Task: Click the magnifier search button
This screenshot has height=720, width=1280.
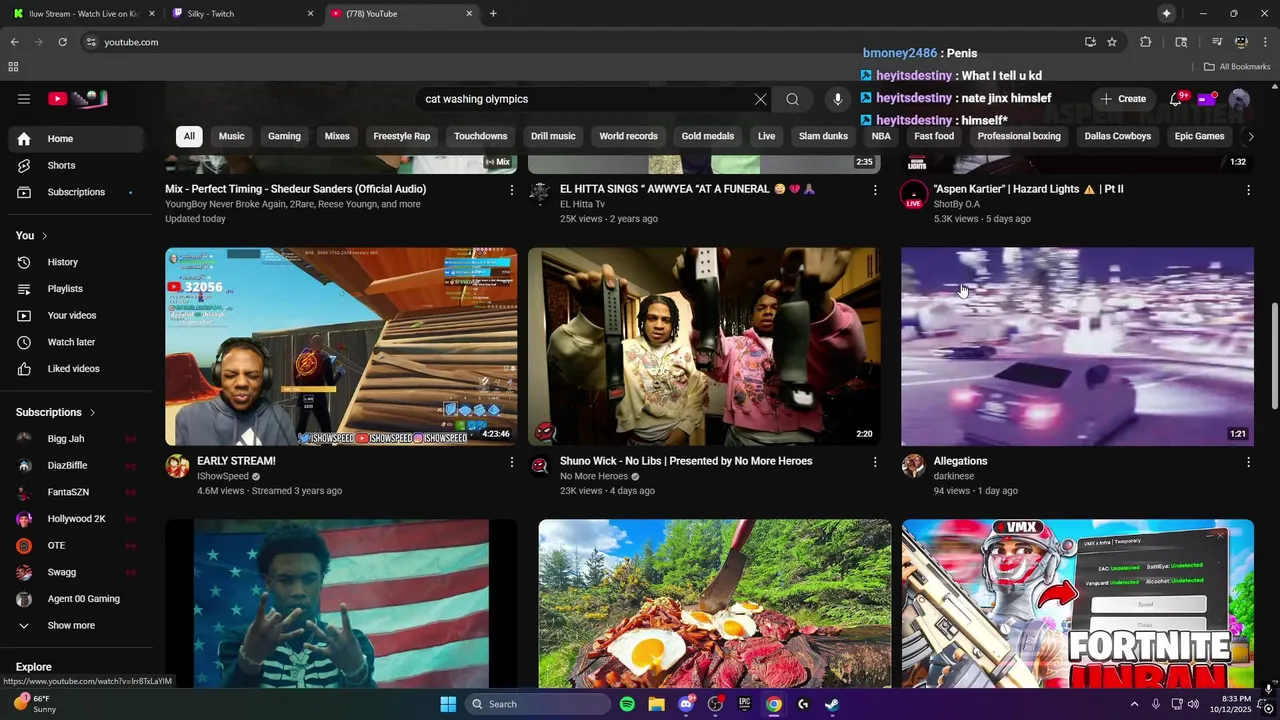Action: click(792, 99)
